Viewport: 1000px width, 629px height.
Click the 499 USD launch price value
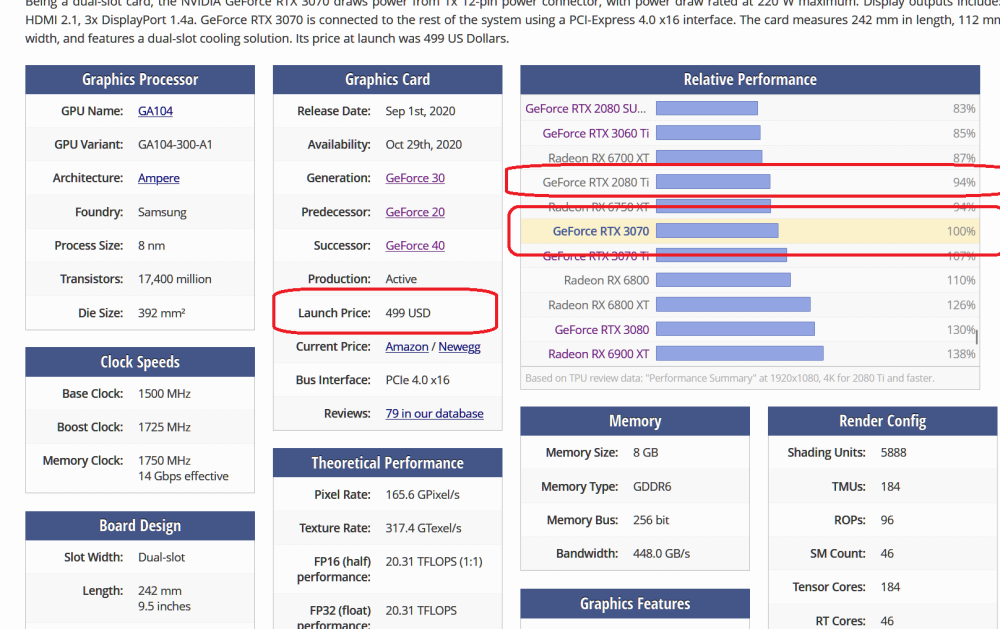408,313
